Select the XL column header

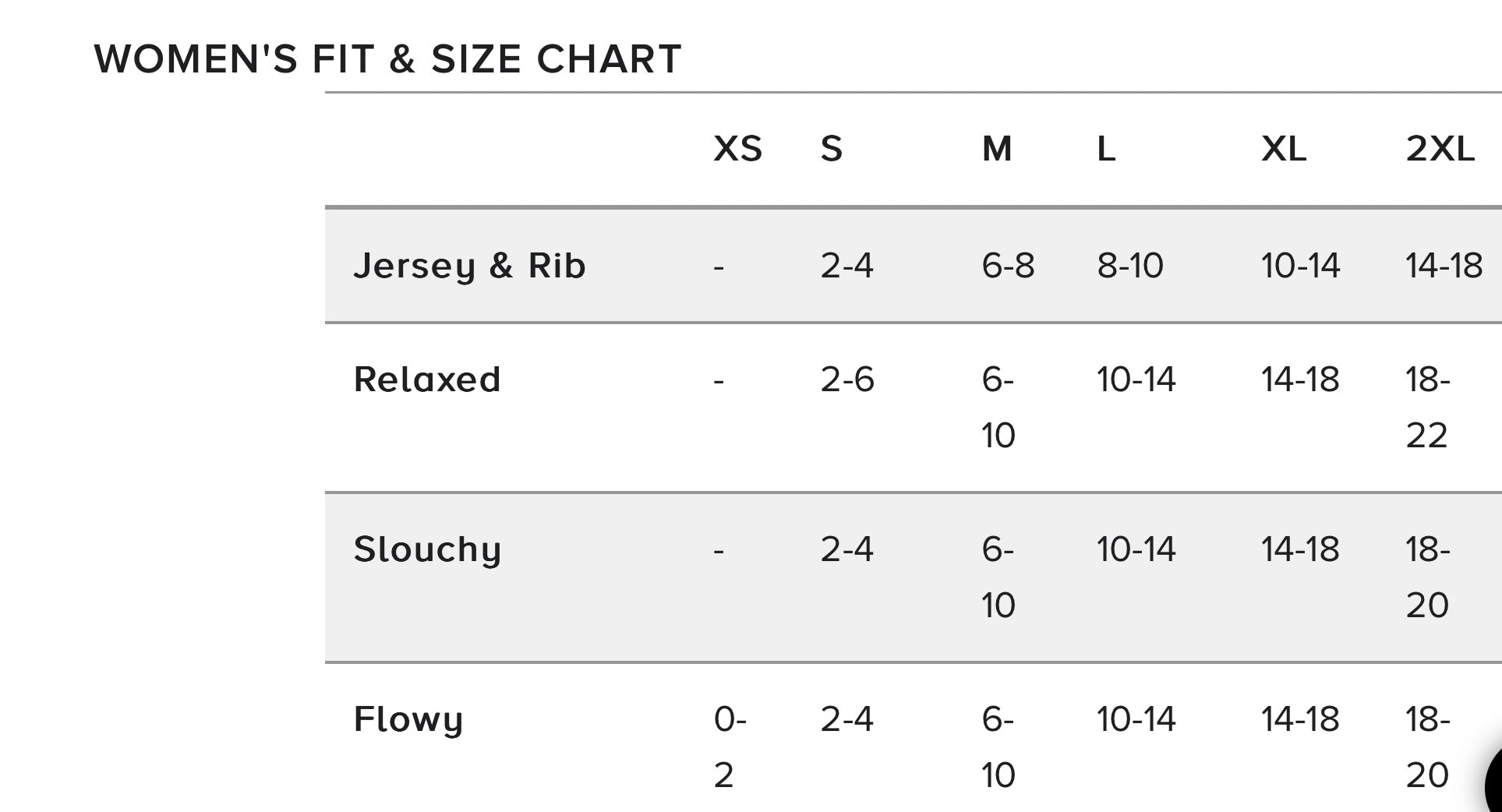[1284, 149]
